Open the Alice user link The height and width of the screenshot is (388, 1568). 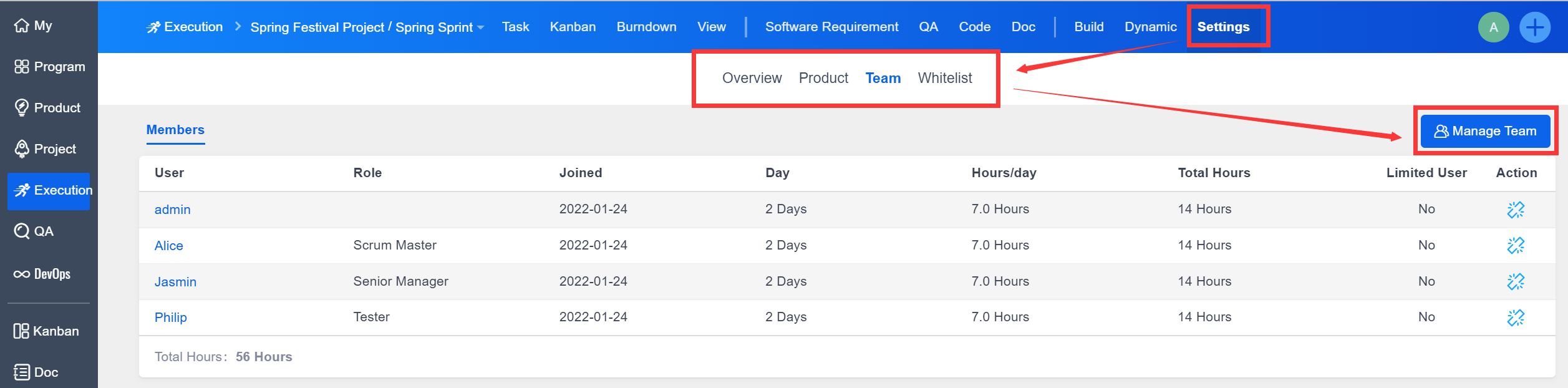point(168,246)
